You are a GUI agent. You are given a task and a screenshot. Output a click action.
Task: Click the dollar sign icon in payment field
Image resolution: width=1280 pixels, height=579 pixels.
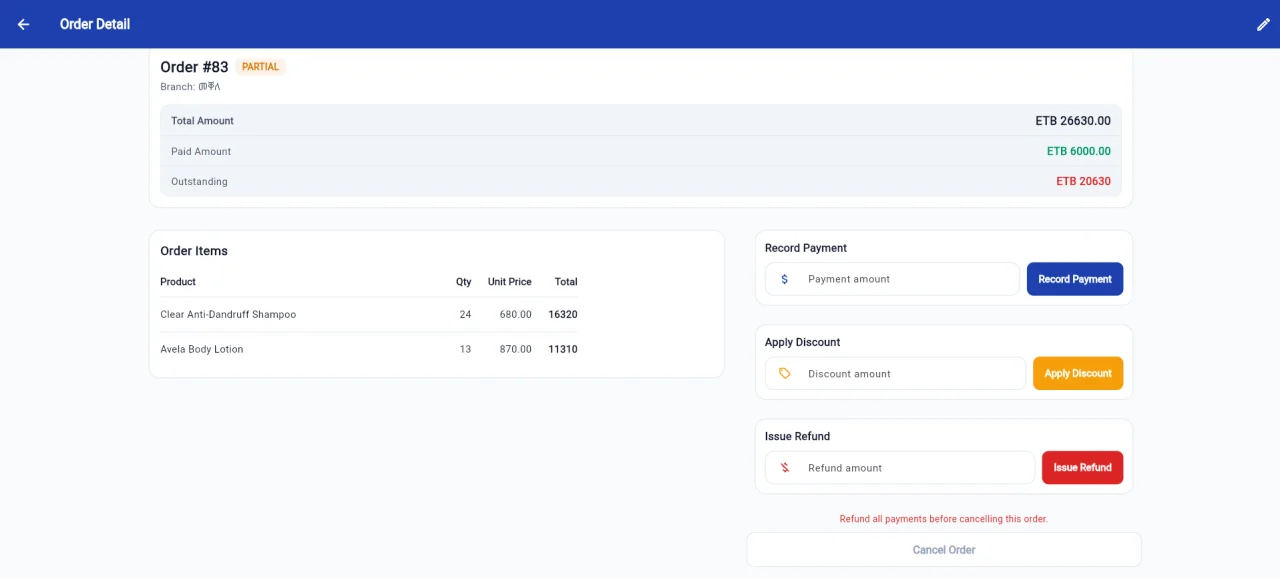tap(784, 279)
